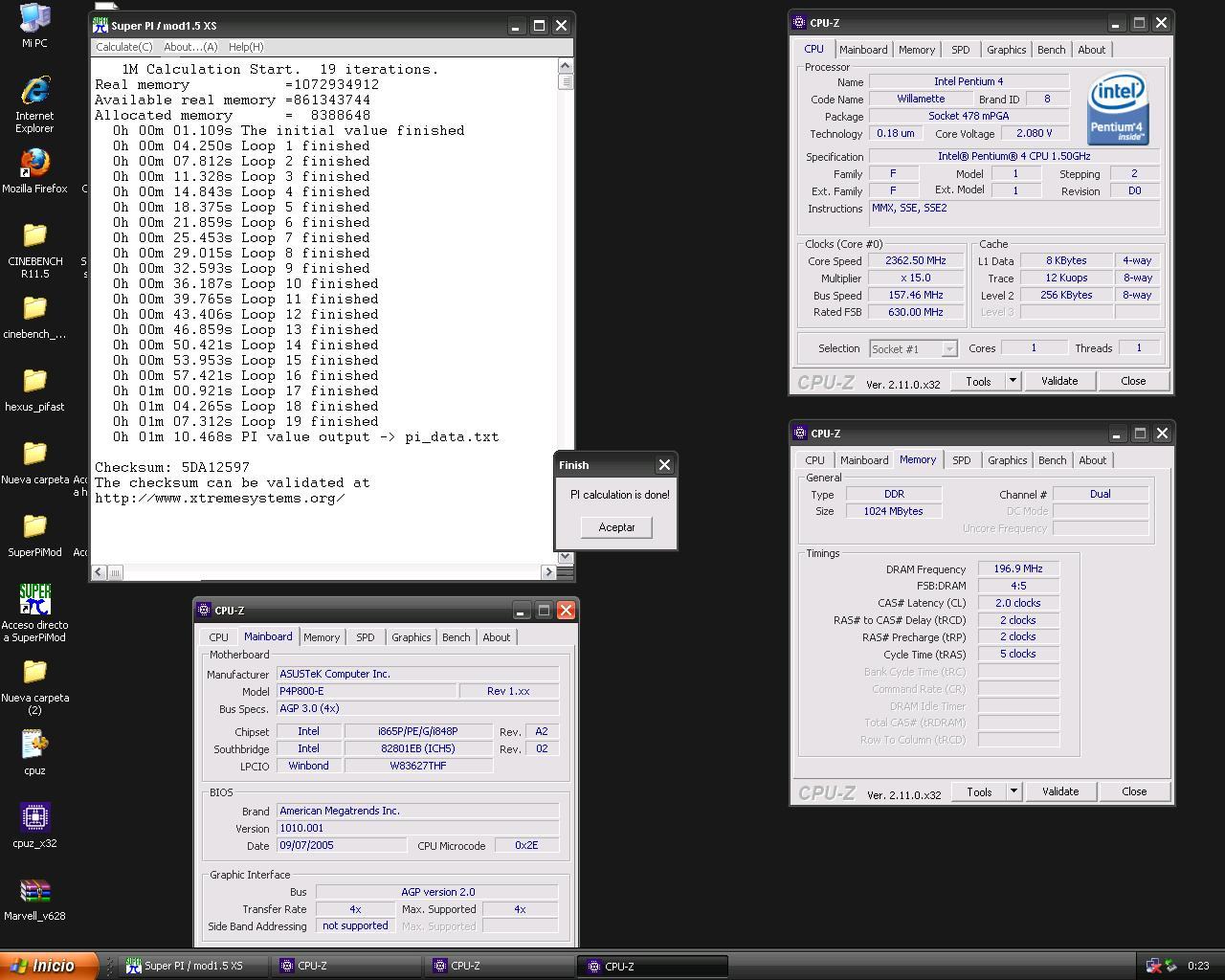Click the Inicio start button
1225x980 pixels.
click(x=48, y=966)
